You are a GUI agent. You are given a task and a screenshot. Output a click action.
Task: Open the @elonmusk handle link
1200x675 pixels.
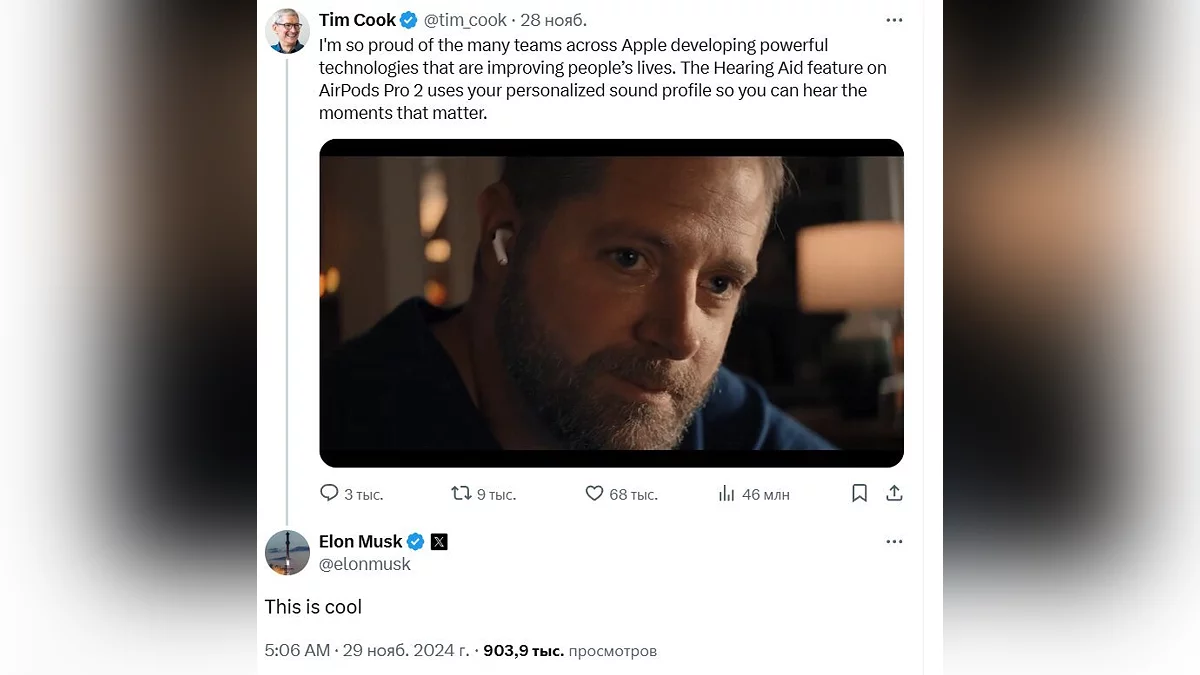click(x=364, y=564)
